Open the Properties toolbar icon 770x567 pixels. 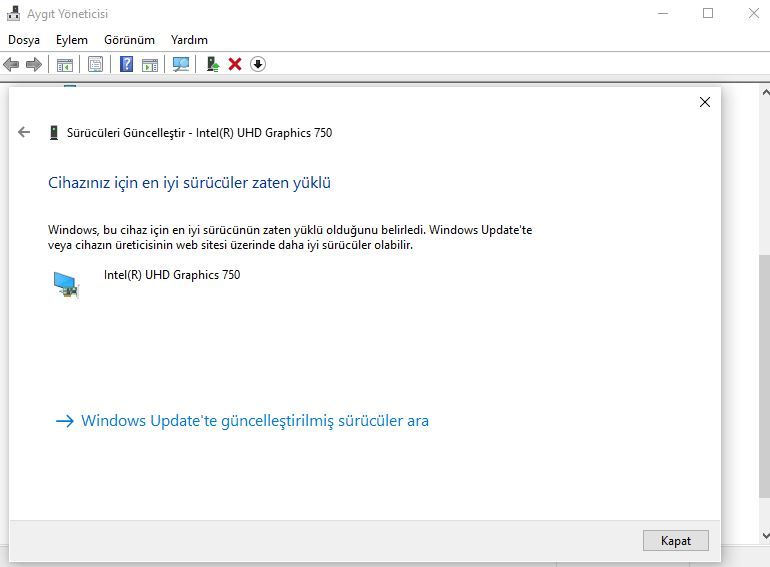95,64
